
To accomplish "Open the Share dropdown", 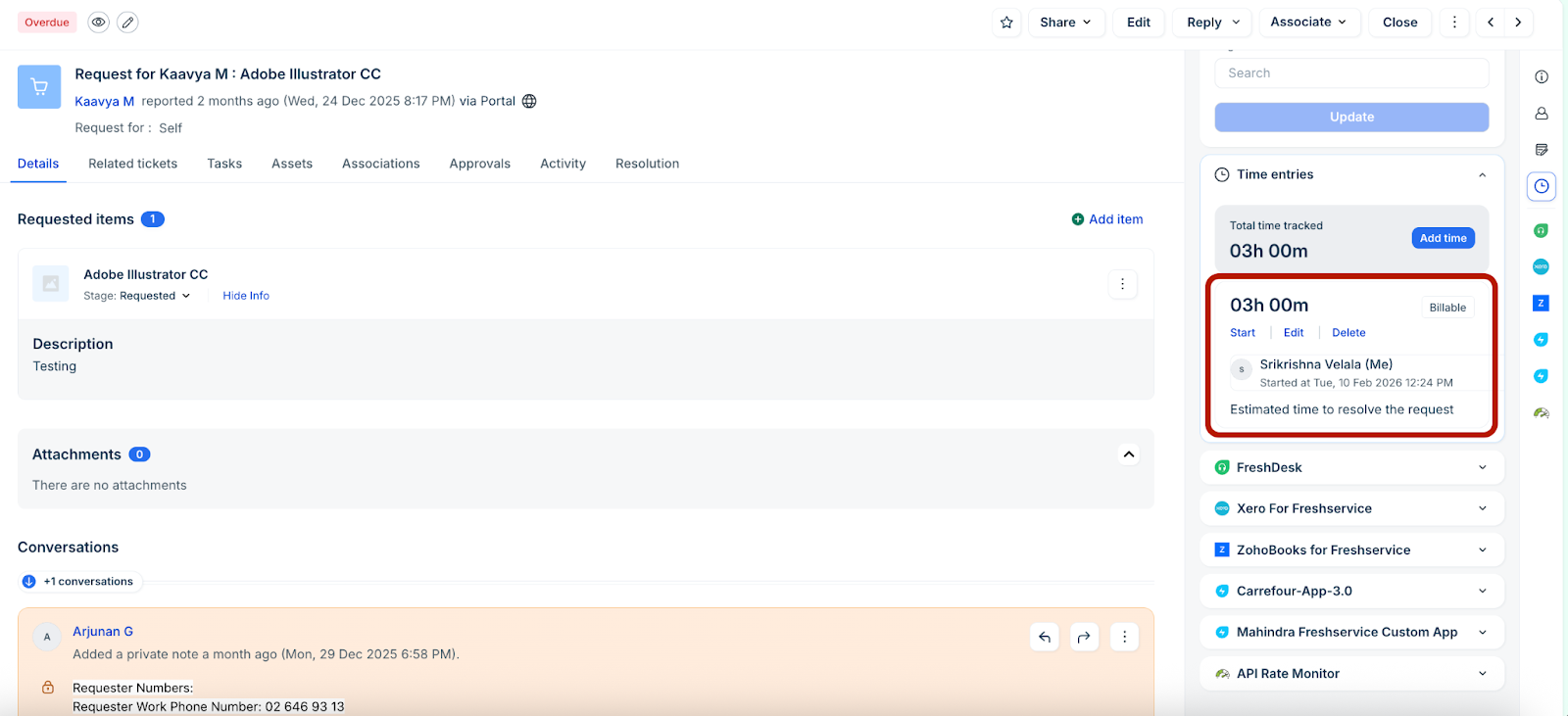I will (x=1066, y=22).
